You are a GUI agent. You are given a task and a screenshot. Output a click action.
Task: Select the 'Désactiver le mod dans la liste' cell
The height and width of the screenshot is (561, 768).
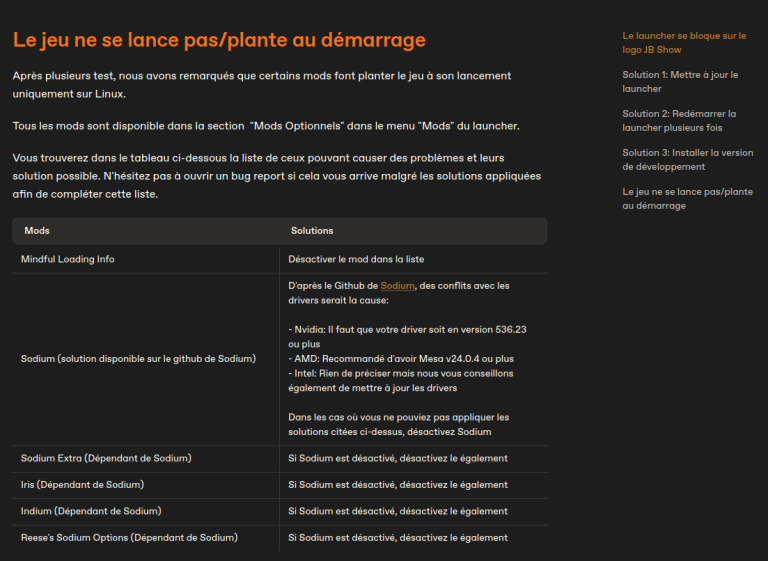(413, 259)
